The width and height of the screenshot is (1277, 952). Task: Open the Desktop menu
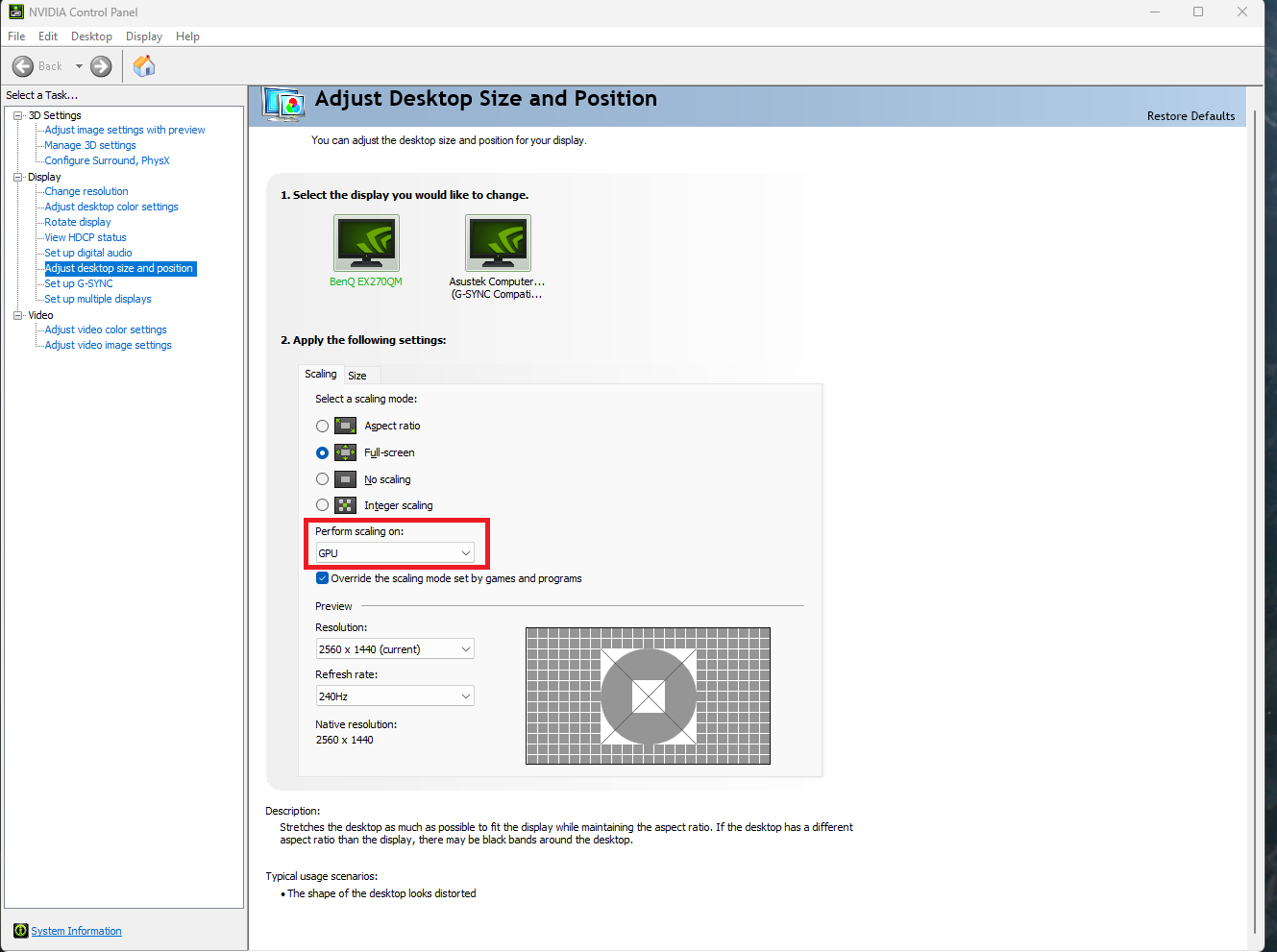(x=91, y=37)
